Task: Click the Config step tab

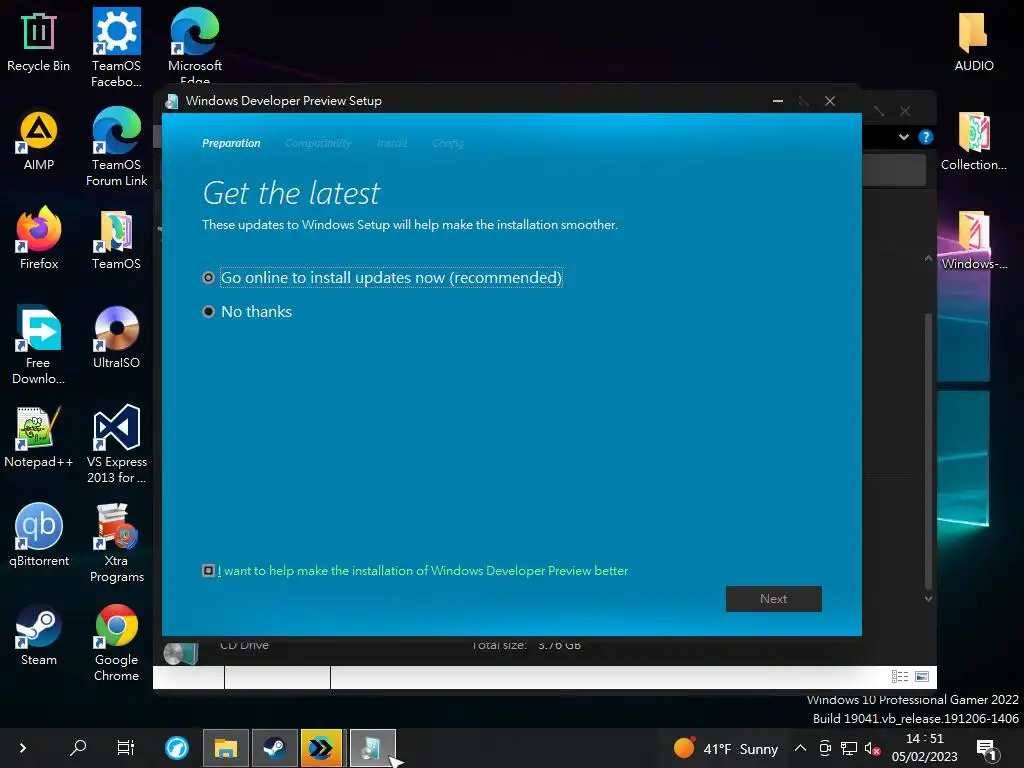Action: pyautogui.click(x=448, y=143)
